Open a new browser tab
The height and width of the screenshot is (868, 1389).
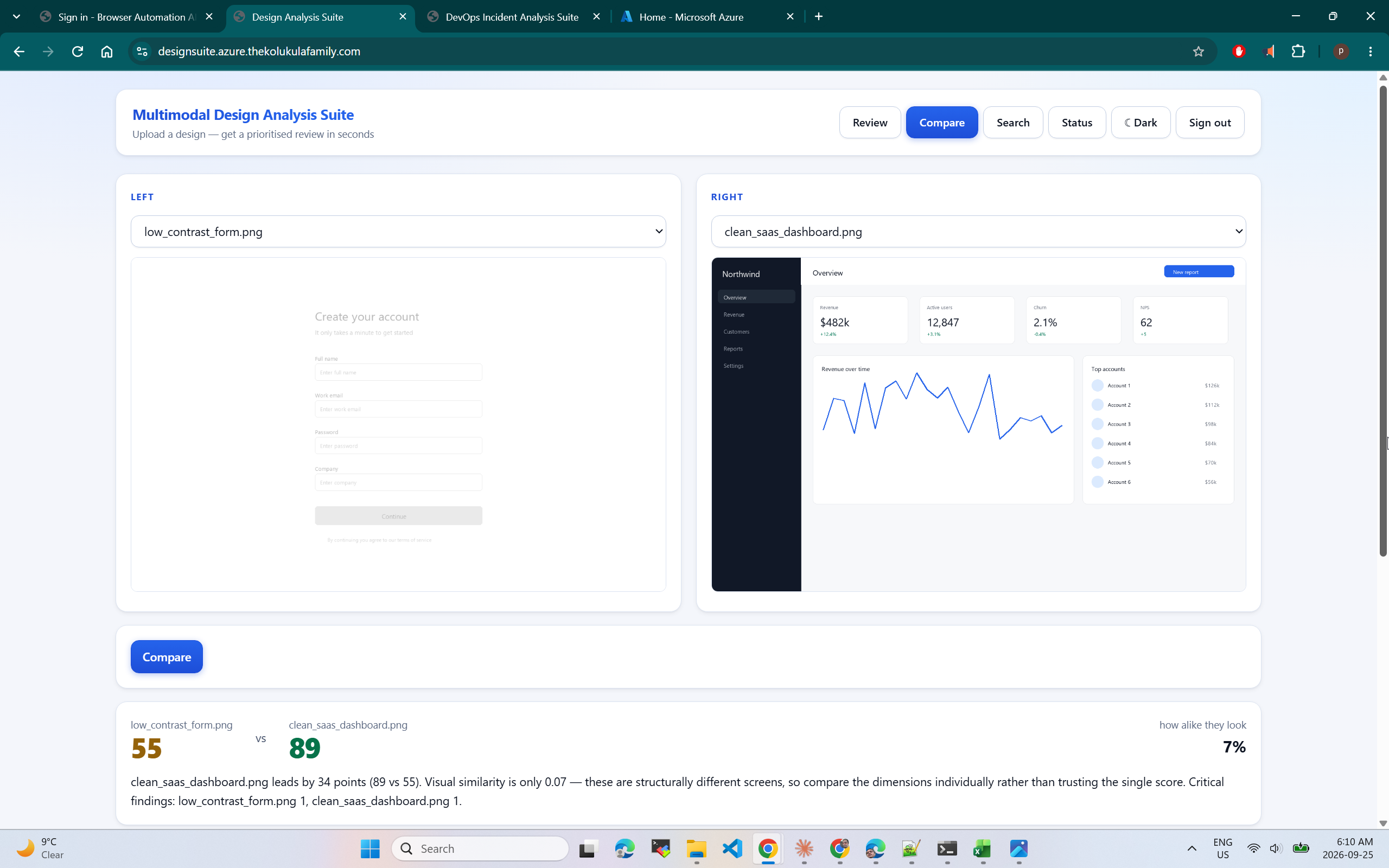coord(818,17)
